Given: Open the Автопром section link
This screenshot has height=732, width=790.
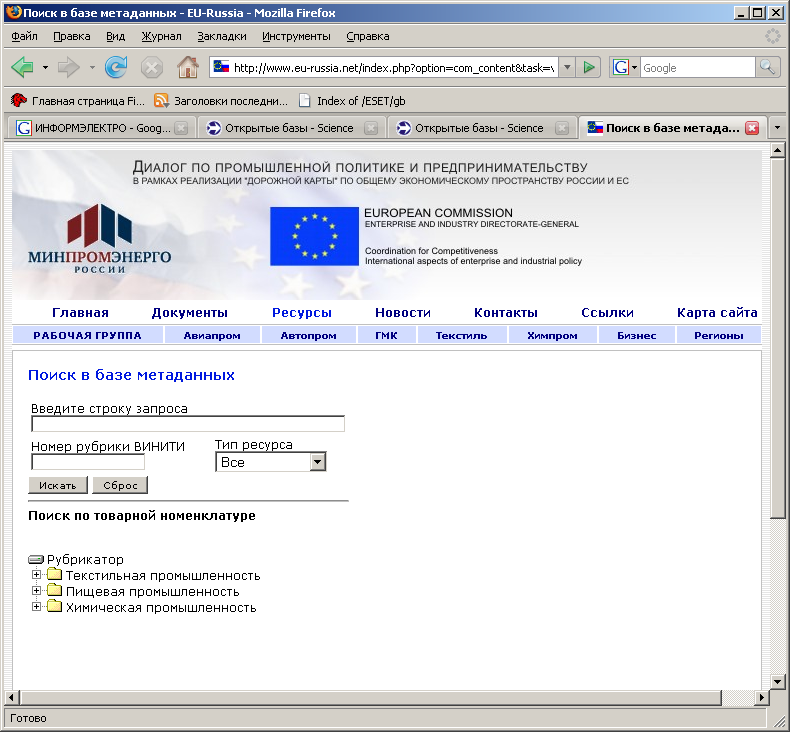Looking at the screenshot, I should click(308, 336).
